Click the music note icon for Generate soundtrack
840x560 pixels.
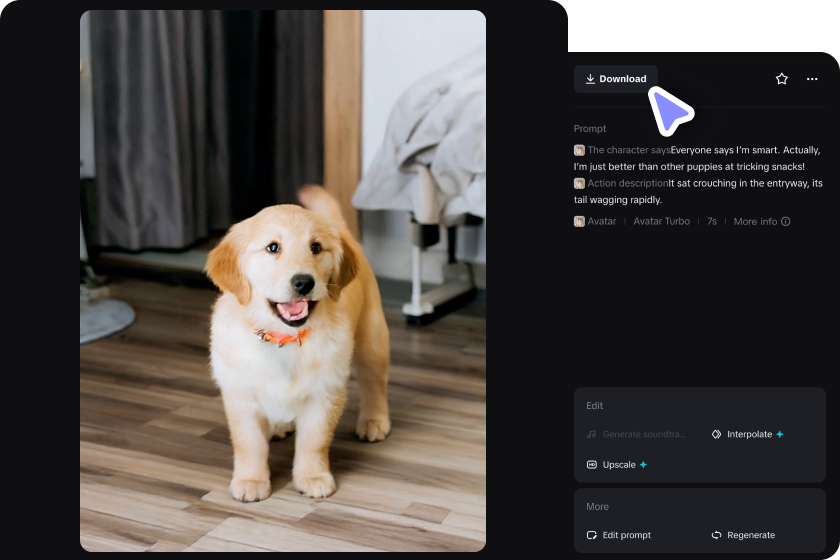(x=591, y=434)
